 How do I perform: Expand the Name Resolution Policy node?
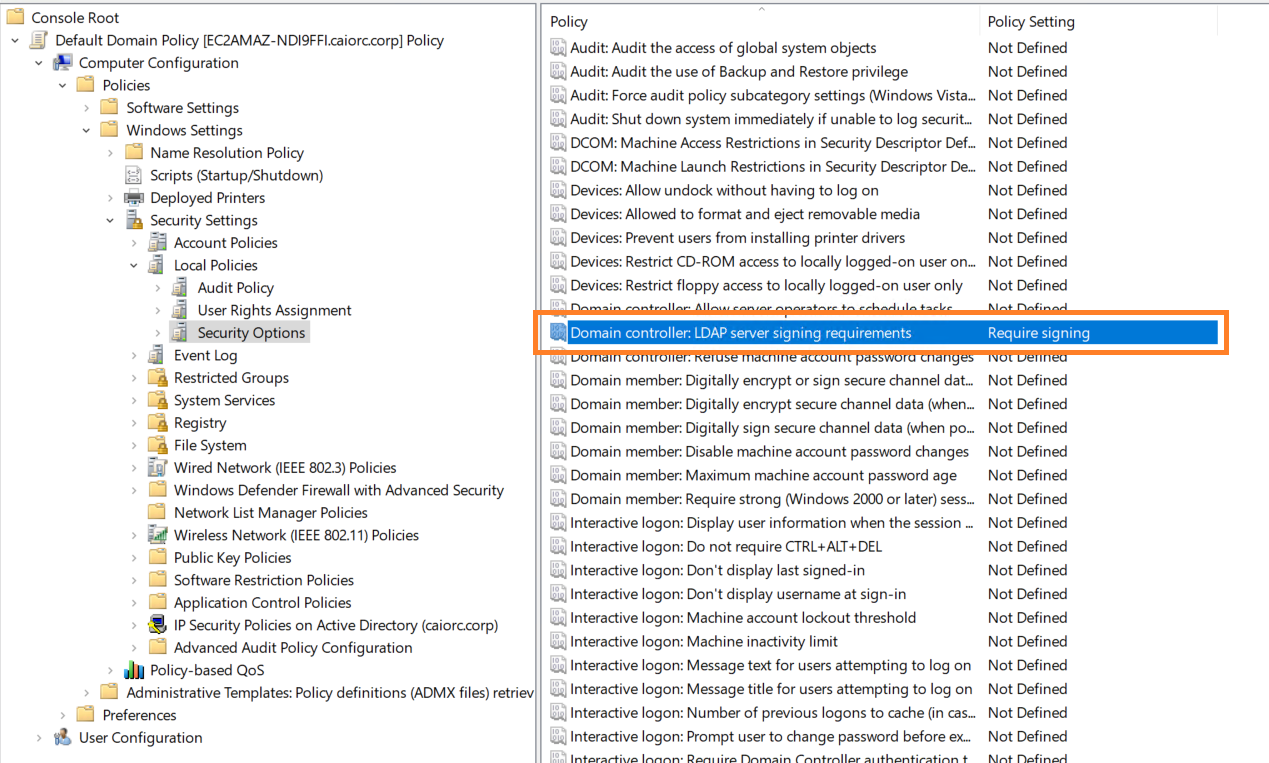pos(110,153)
